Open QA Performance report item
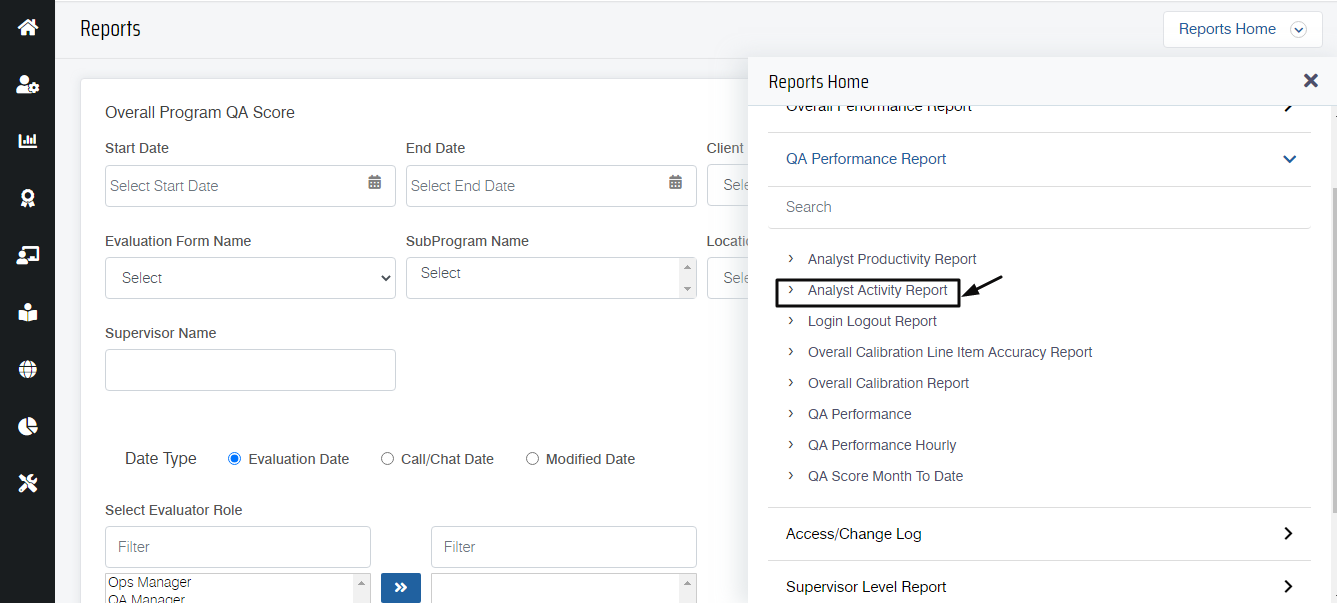 pyautogui.click(x=860, y=414)
